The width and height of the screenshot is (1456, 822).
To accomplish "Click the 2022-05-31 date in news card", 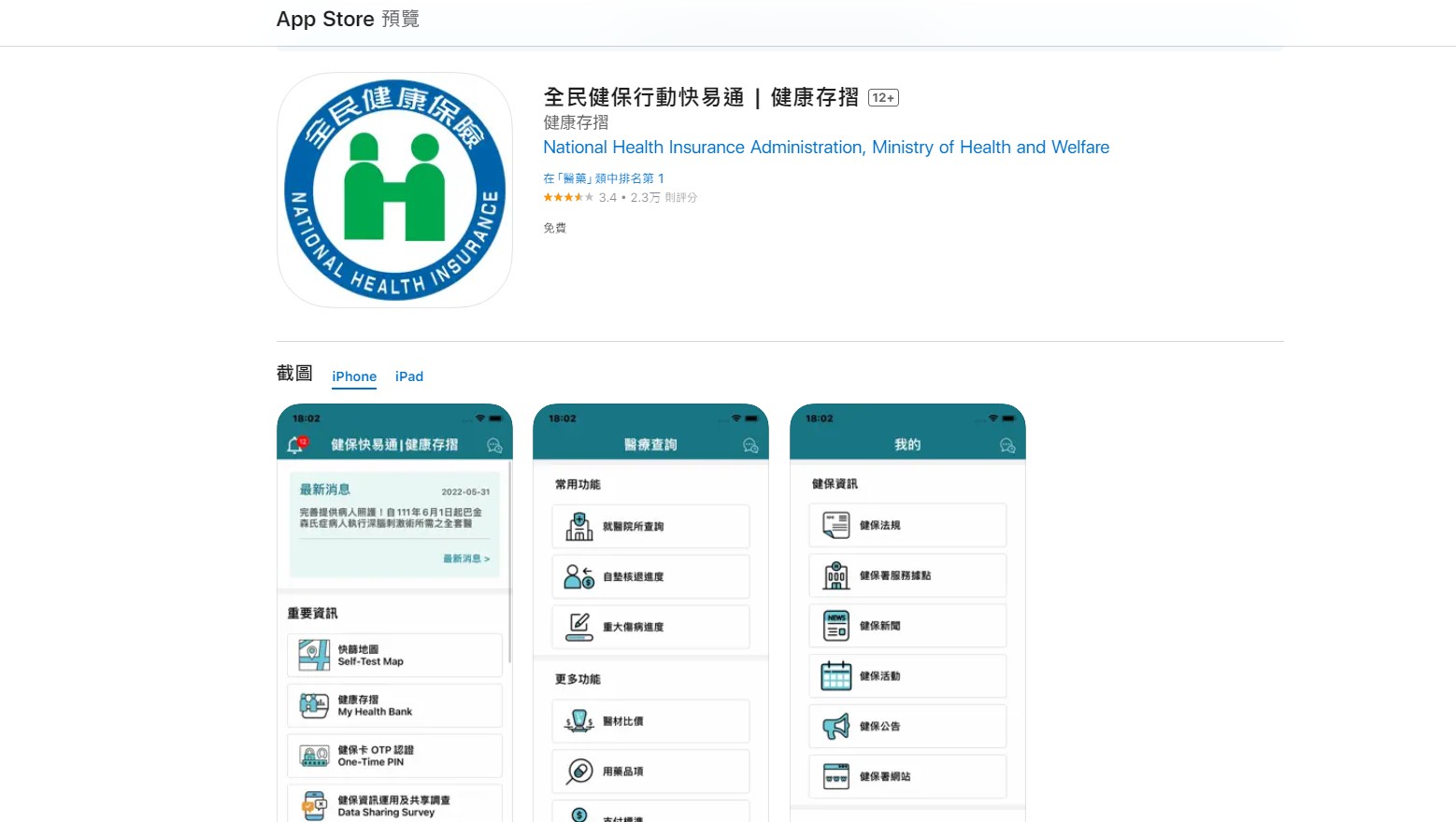I will [465, 492].
